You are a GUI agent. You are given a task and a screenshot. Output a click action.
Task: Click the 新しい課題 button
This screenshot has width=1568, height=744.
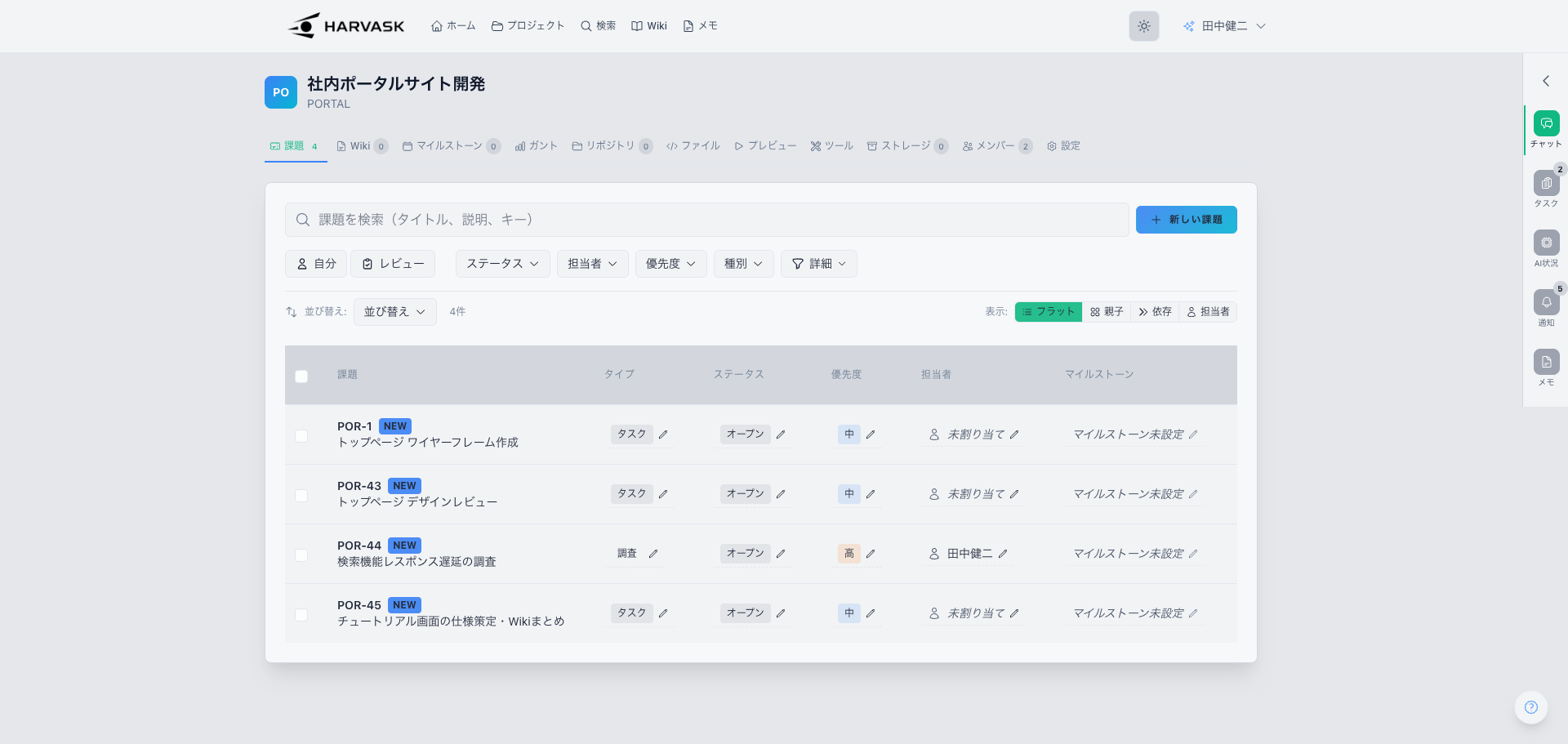tap(1186, 220)
